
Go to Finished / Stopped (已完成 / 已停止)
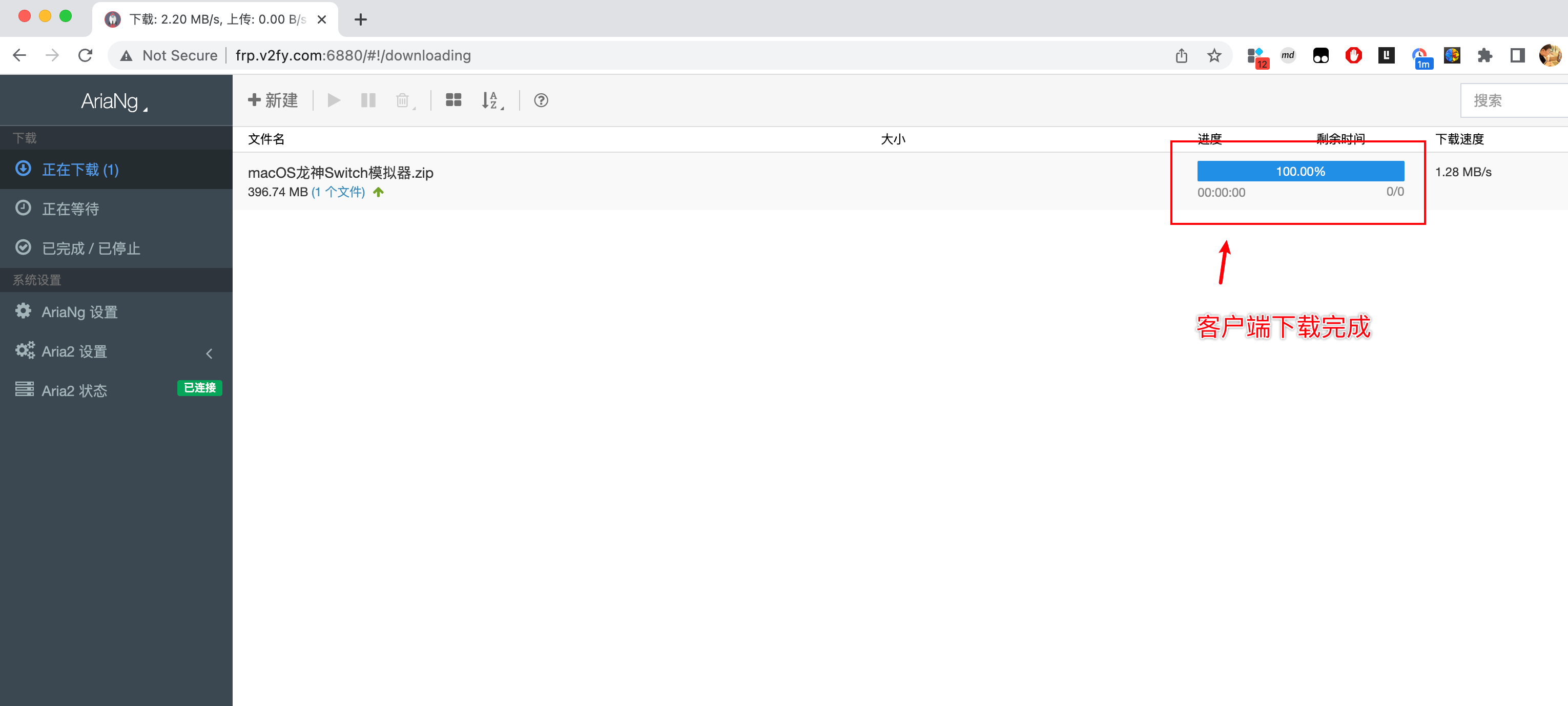[91, 248]
